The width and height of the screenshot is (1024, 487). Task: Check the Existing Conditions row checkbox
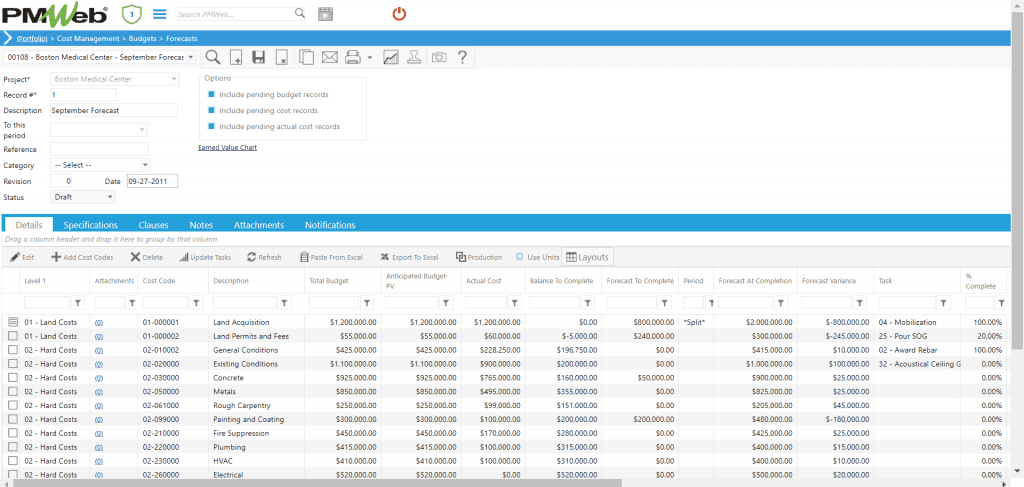click(x=12, y=364)
